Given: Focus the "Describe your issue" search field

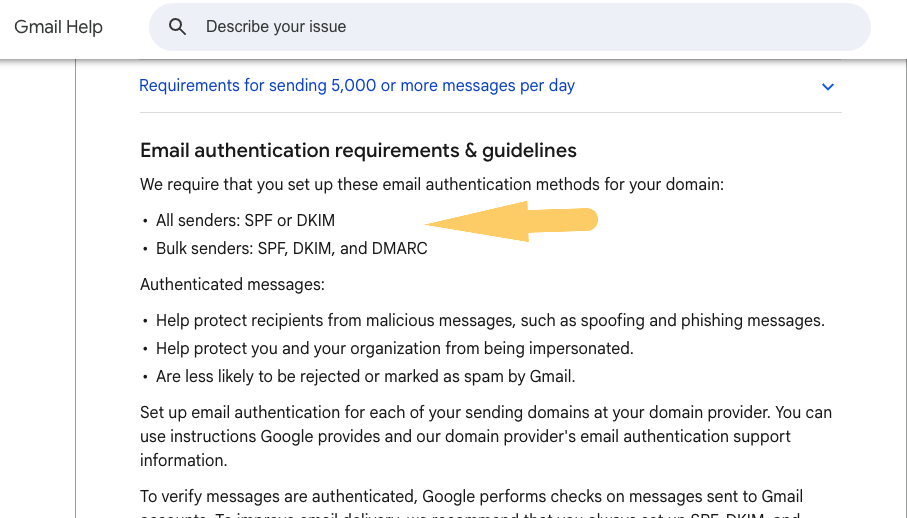Looking at the screenshot, I should 509,27.
